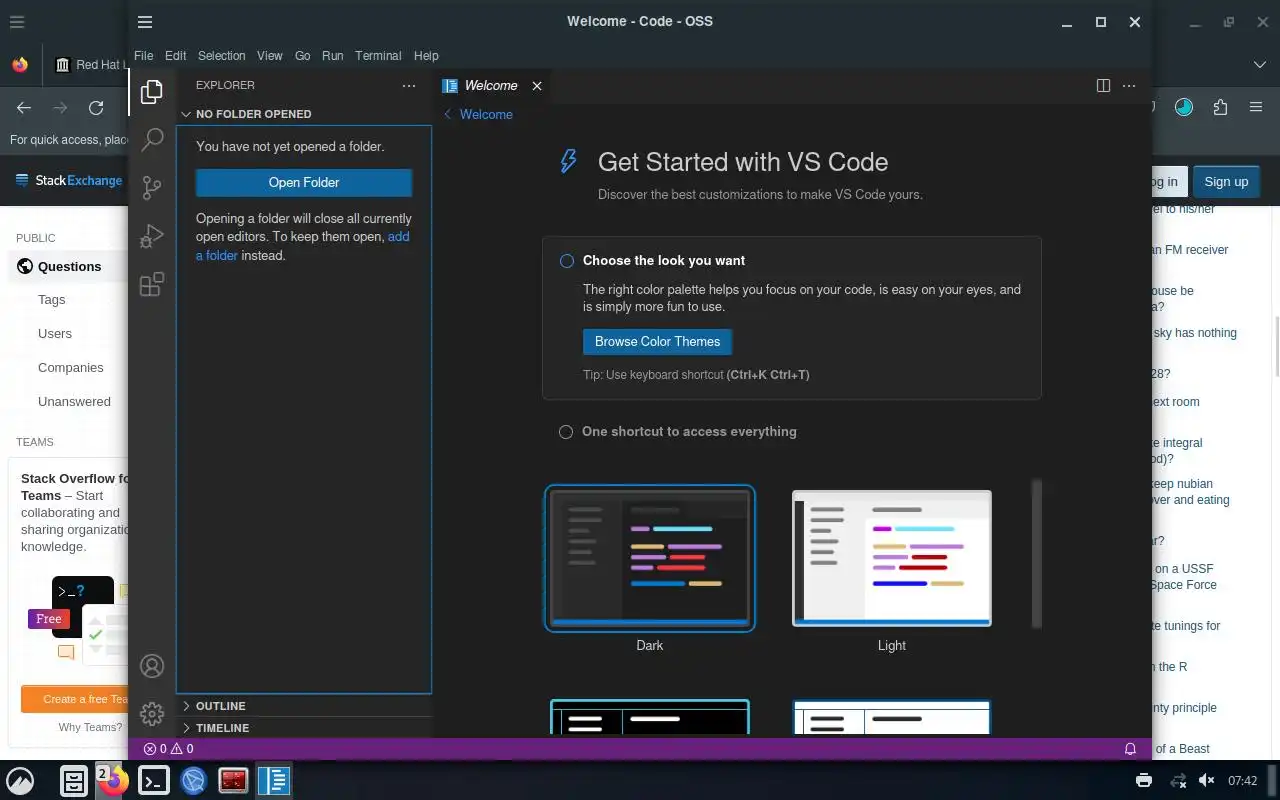This screenshot has width=1280, height=800.
Task: Open Firefox list all tabs dropdown
Action: pyautogui.click(x=1259, y=64)
